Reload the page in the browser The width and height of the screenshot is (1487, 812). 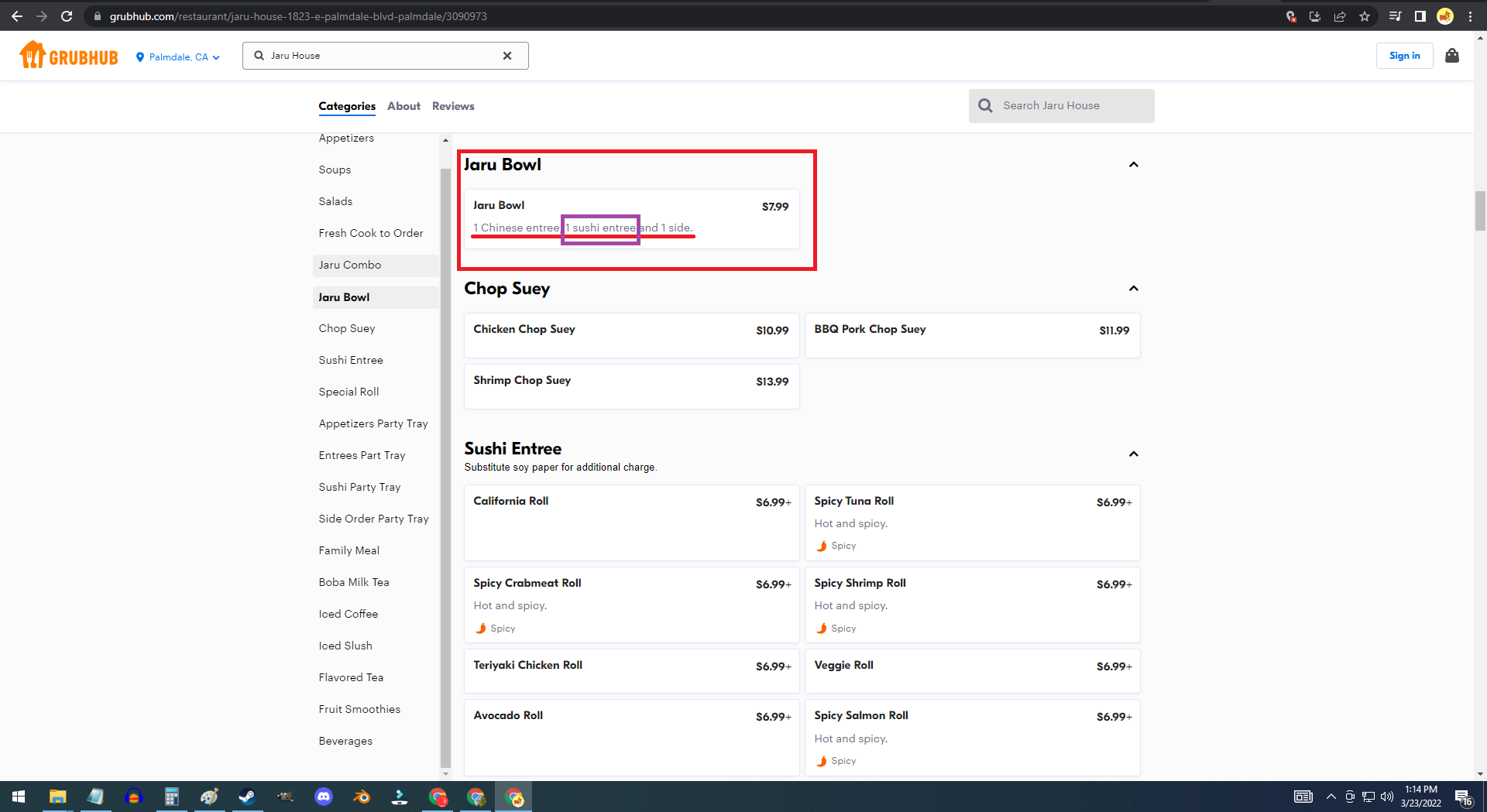pos(67,16)
